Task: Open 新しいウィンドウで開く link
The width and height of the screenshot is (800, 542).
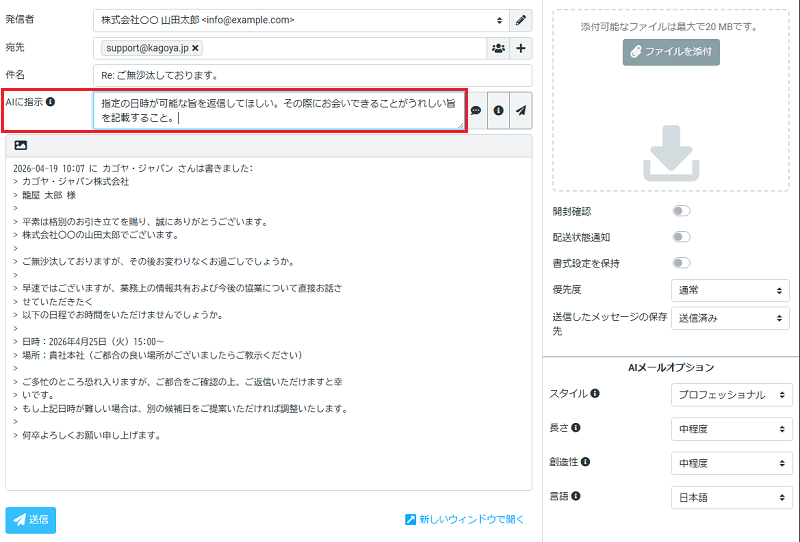Action: pyautogui.click(x=465, y=520)
